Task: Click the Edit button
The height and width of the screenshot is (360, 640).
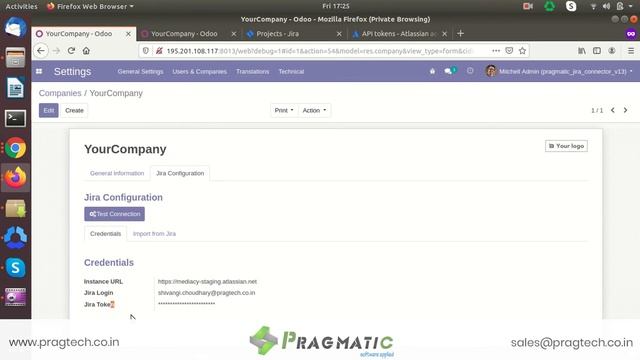Action: (x=49, y=110)
